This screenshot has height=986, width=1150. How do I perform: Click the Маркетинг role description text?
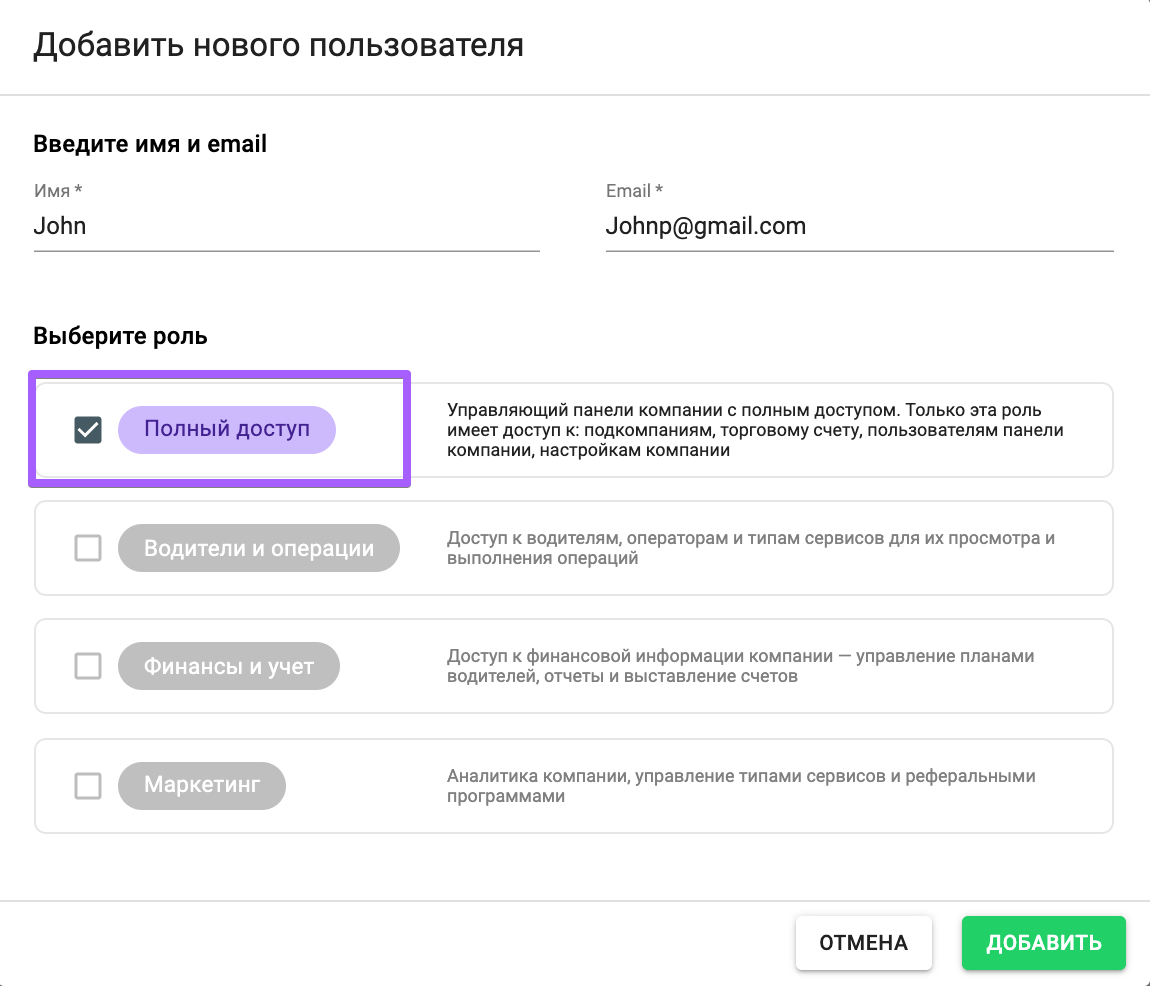(740, 786)
